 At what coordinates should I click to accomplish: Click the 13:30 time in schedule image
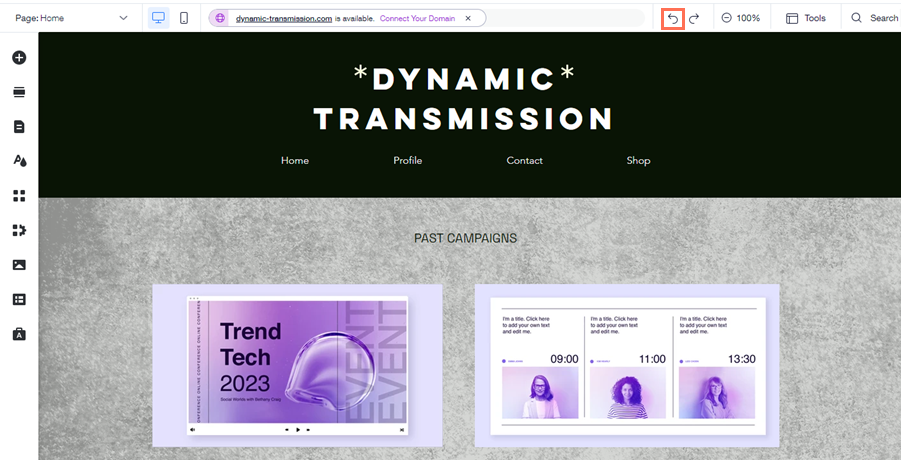point(742,359)
